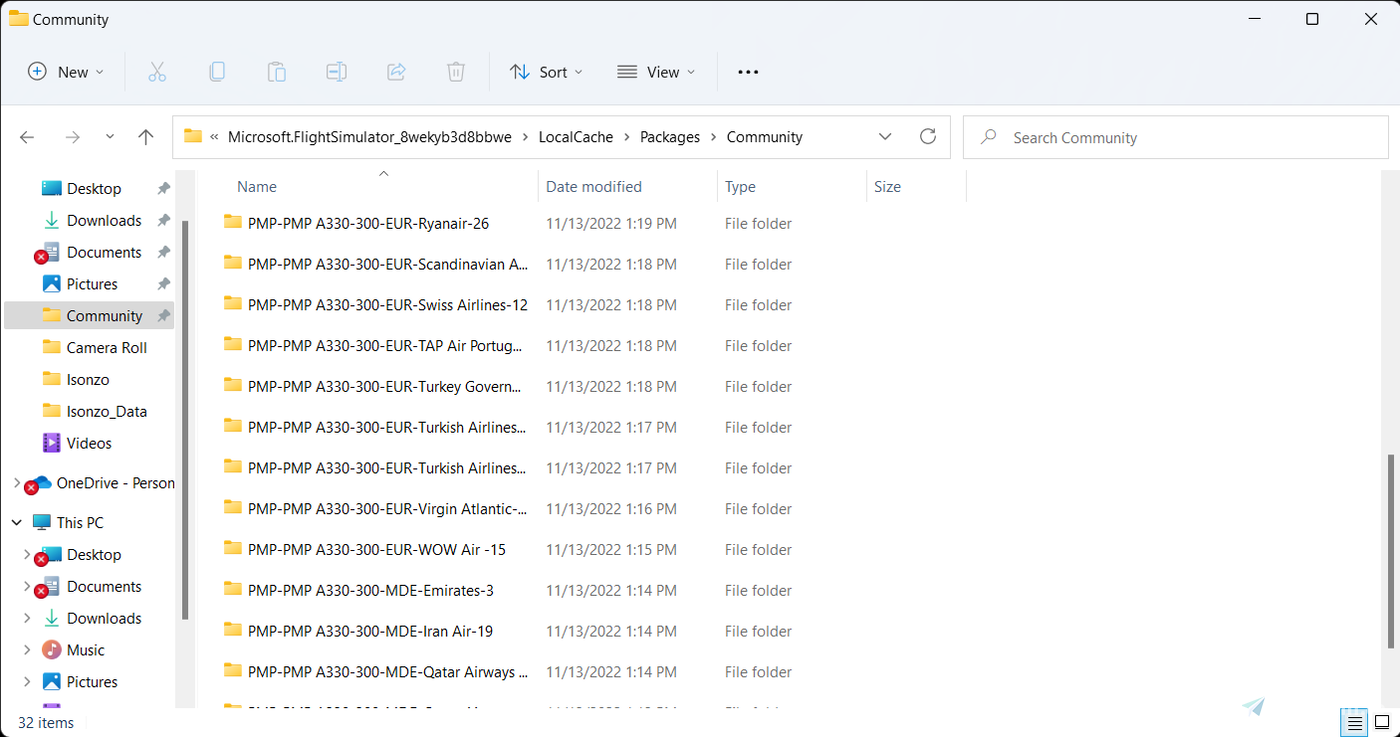1400x737 pixels.
Task: Collapse the This PC tree node
Action: [16, 522]
